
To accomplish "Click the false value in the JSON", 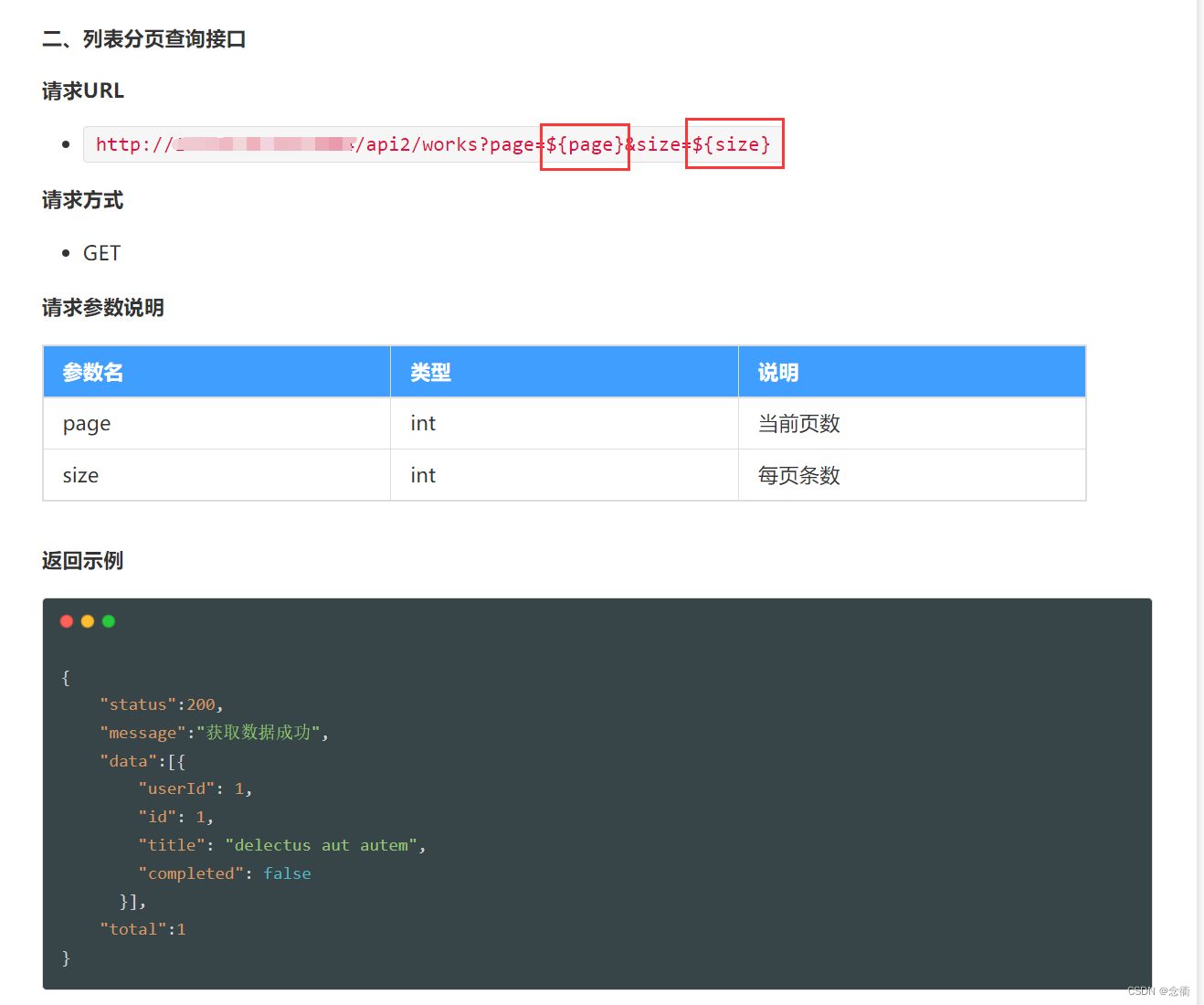I will (287, 873).
